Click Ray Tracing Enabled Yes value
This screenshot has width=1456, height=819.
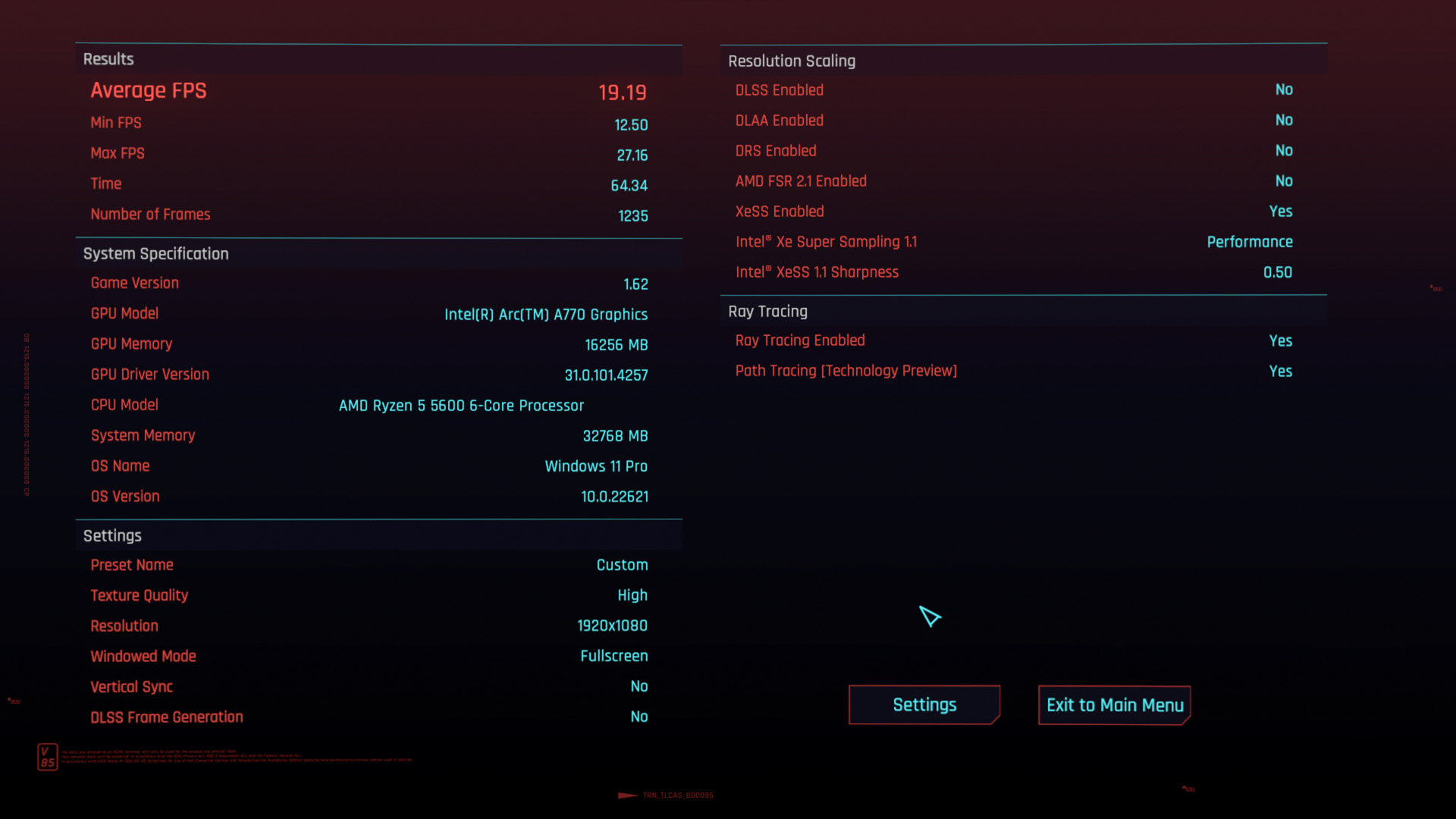point(1280,341)
